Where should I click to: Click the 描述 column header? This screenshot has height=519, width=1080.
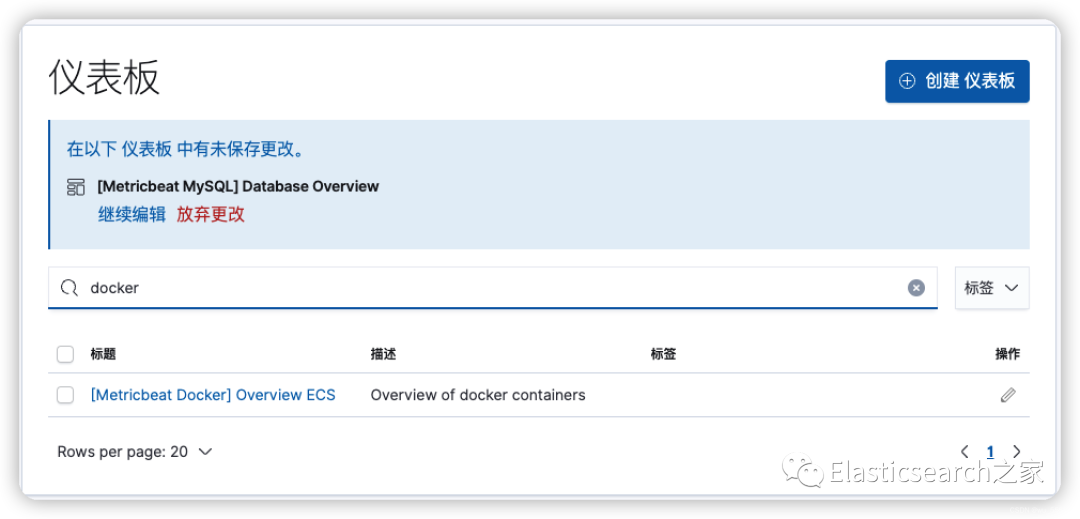point(383,354)
